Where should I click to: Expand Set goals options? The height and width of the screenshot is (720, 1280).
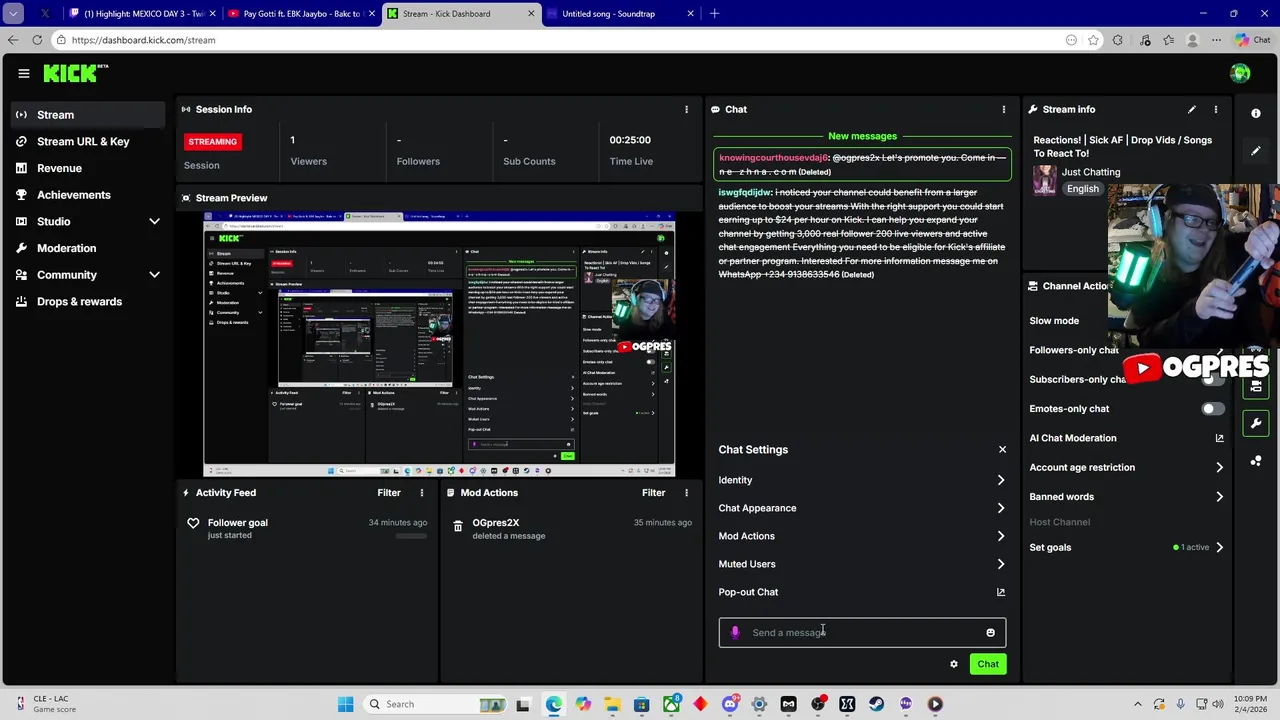coord(1127,547)
